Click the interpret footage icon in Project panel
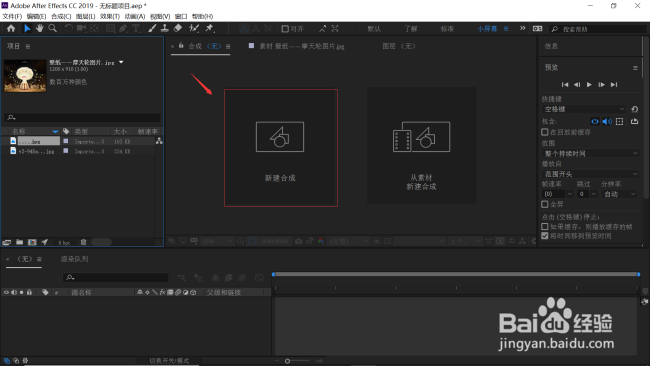The width and height of the screenshot is (650, 366). click(7, 242)
